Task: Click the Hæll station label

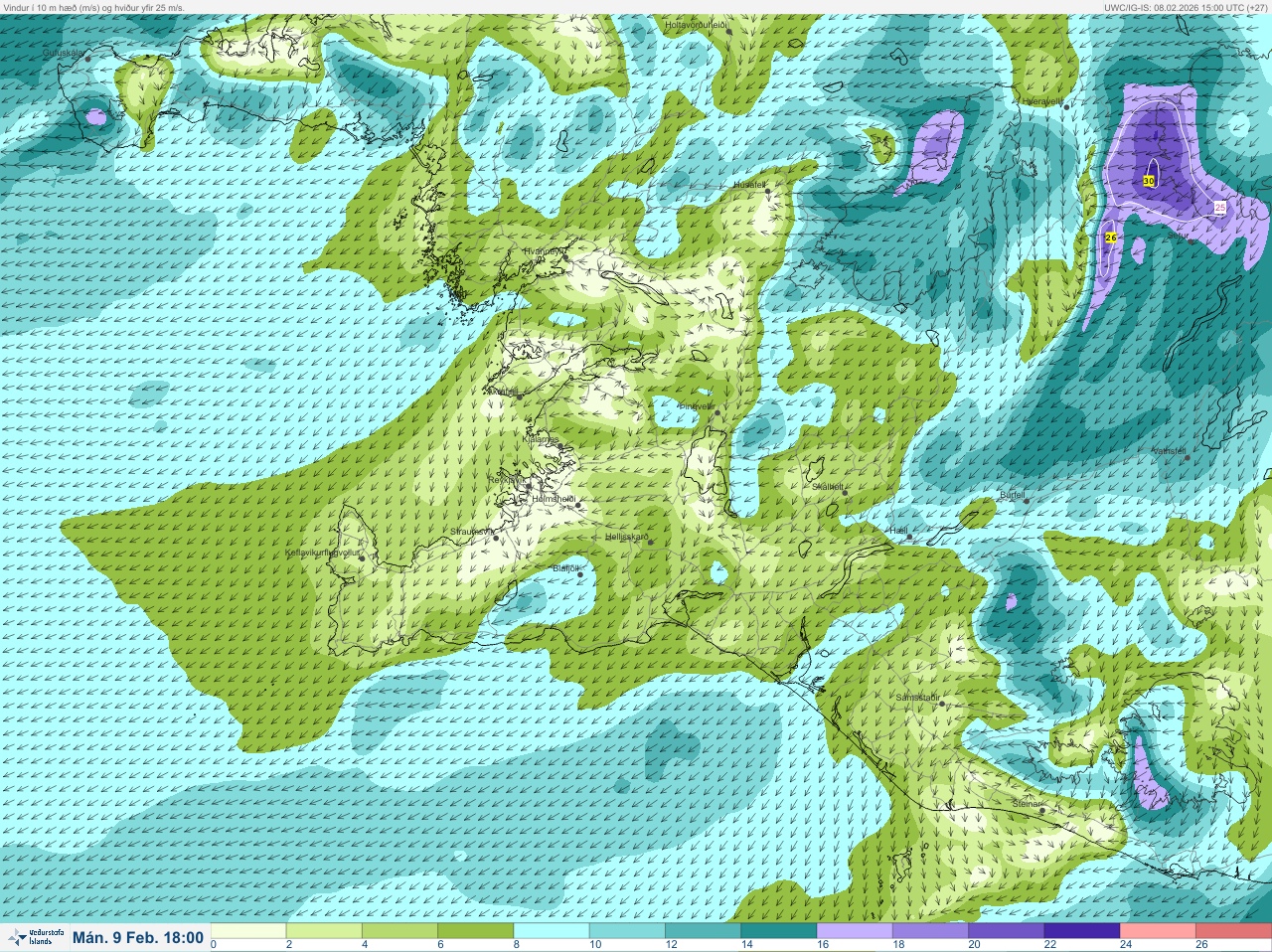Action: click(x=899, y=532)
